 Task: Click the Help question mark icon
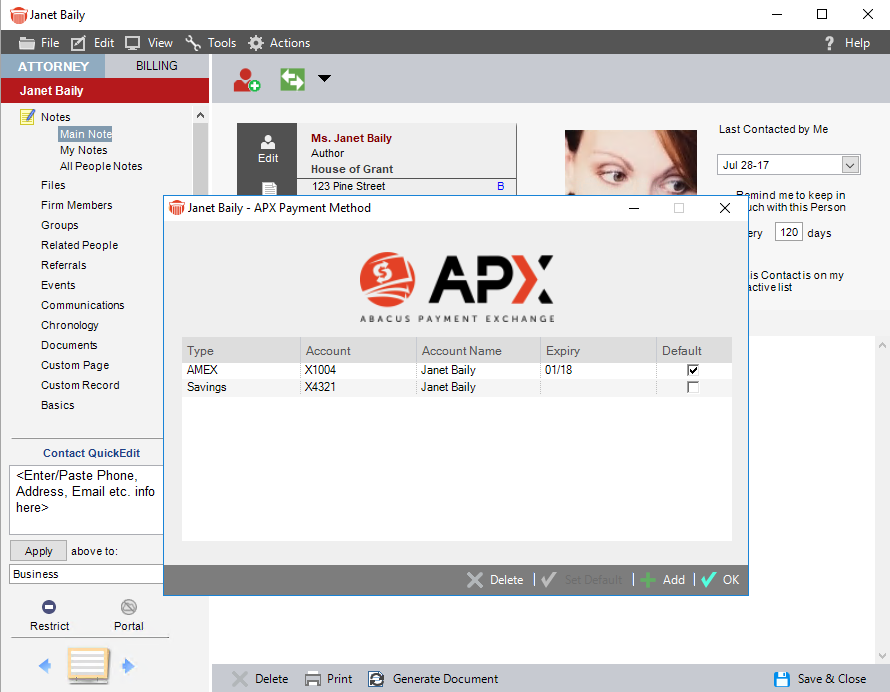point(828,42)
